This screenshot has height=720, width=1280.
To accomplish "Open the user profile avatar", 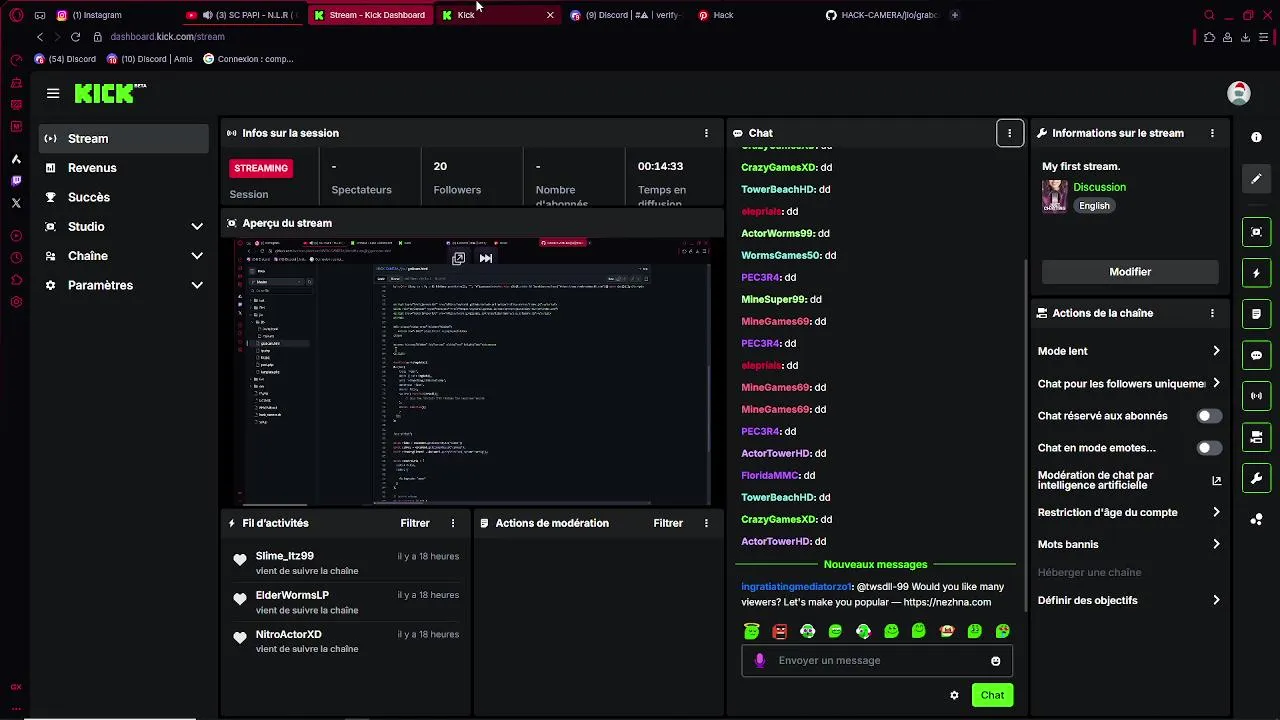I will [1238, 93].
